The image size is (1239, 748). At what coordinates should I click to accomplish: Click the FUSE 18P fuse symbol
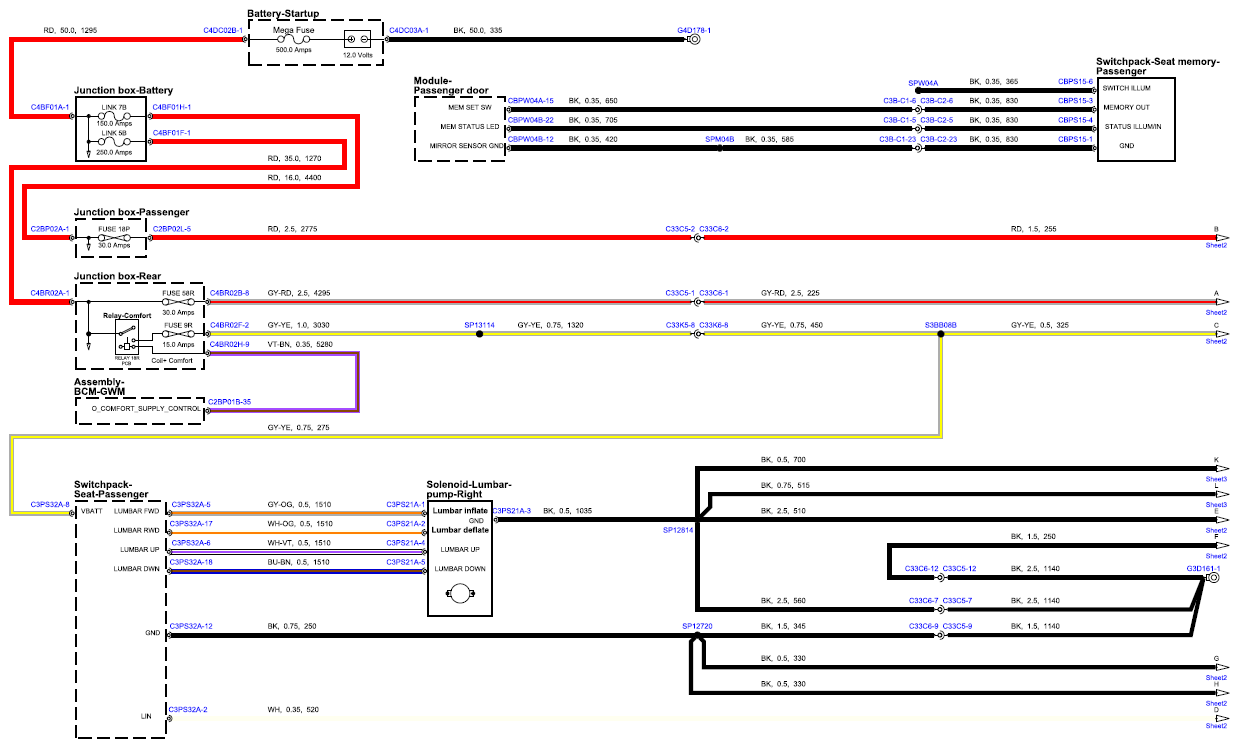[114, 238]
